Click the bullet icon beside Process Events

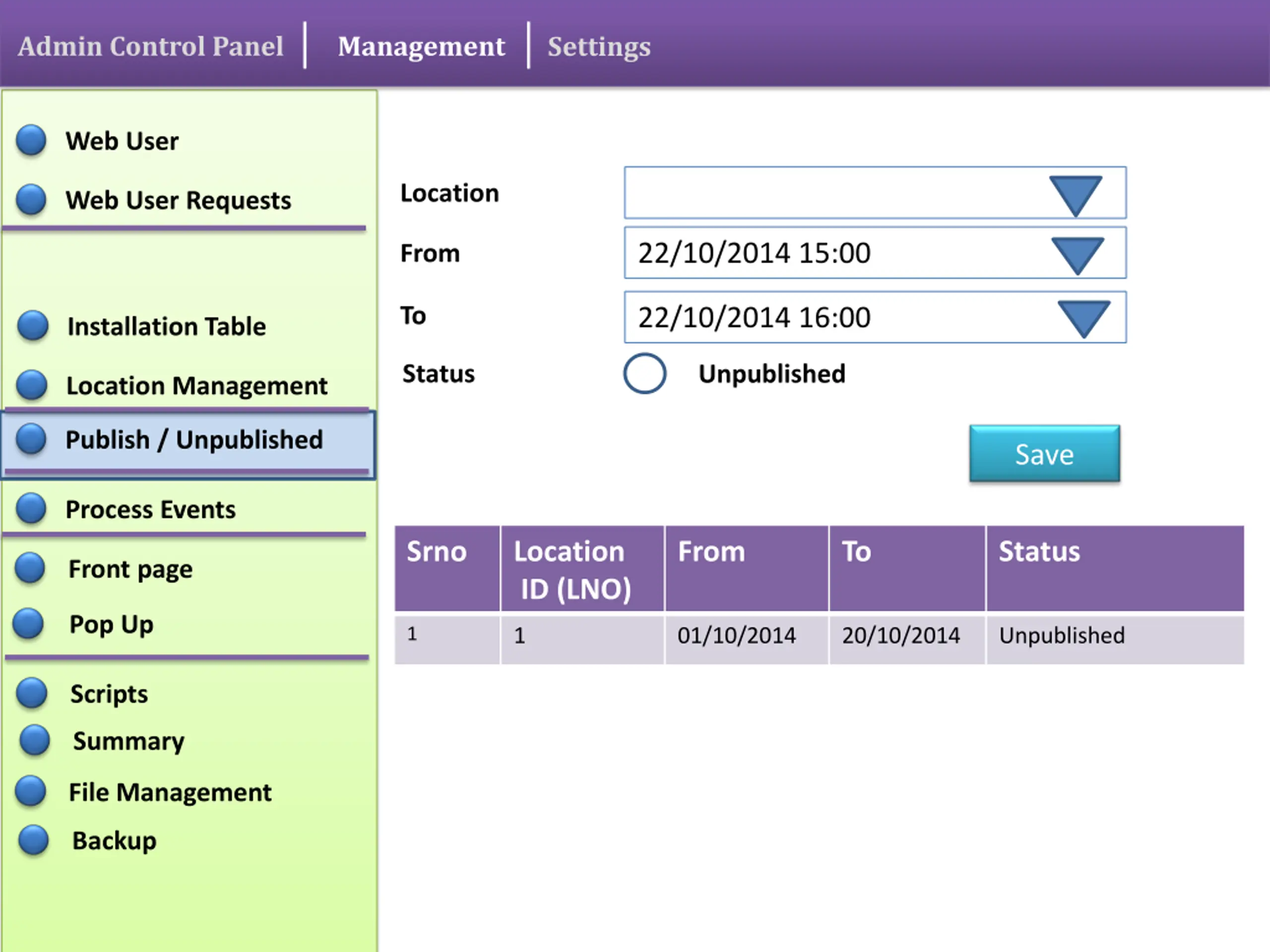[x=31, y=508]
